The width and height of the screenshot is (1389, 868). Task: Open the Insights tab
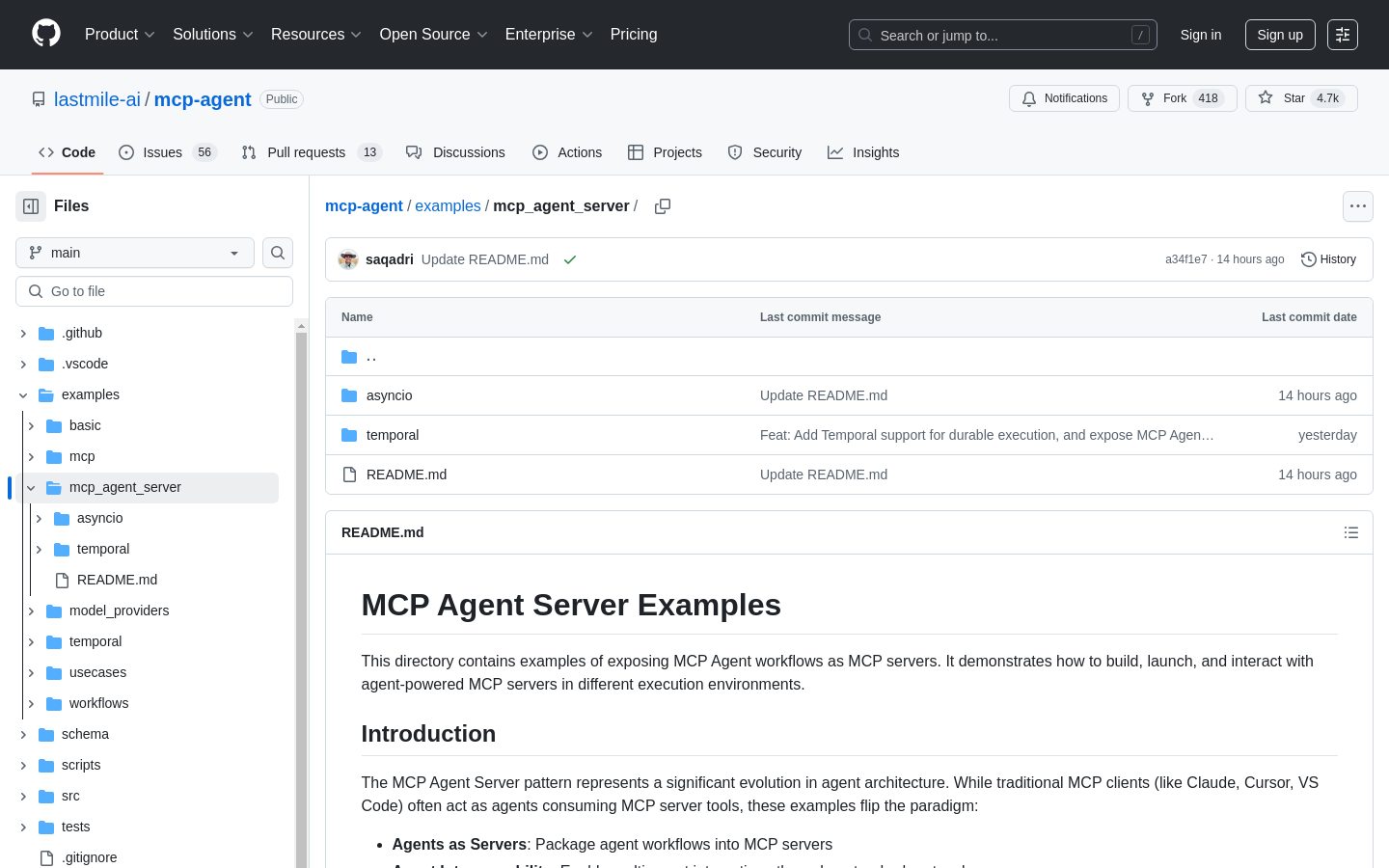point(863,152)
